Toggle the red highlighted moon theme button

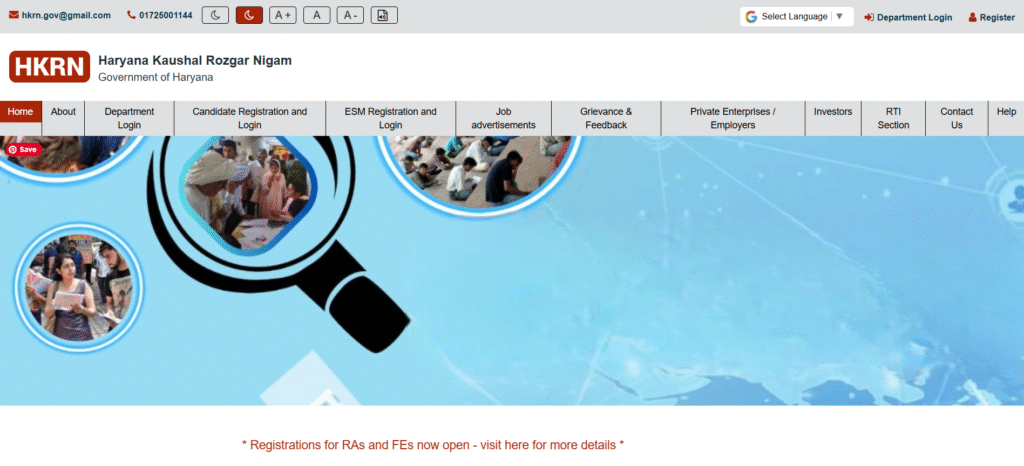[249, 15]
